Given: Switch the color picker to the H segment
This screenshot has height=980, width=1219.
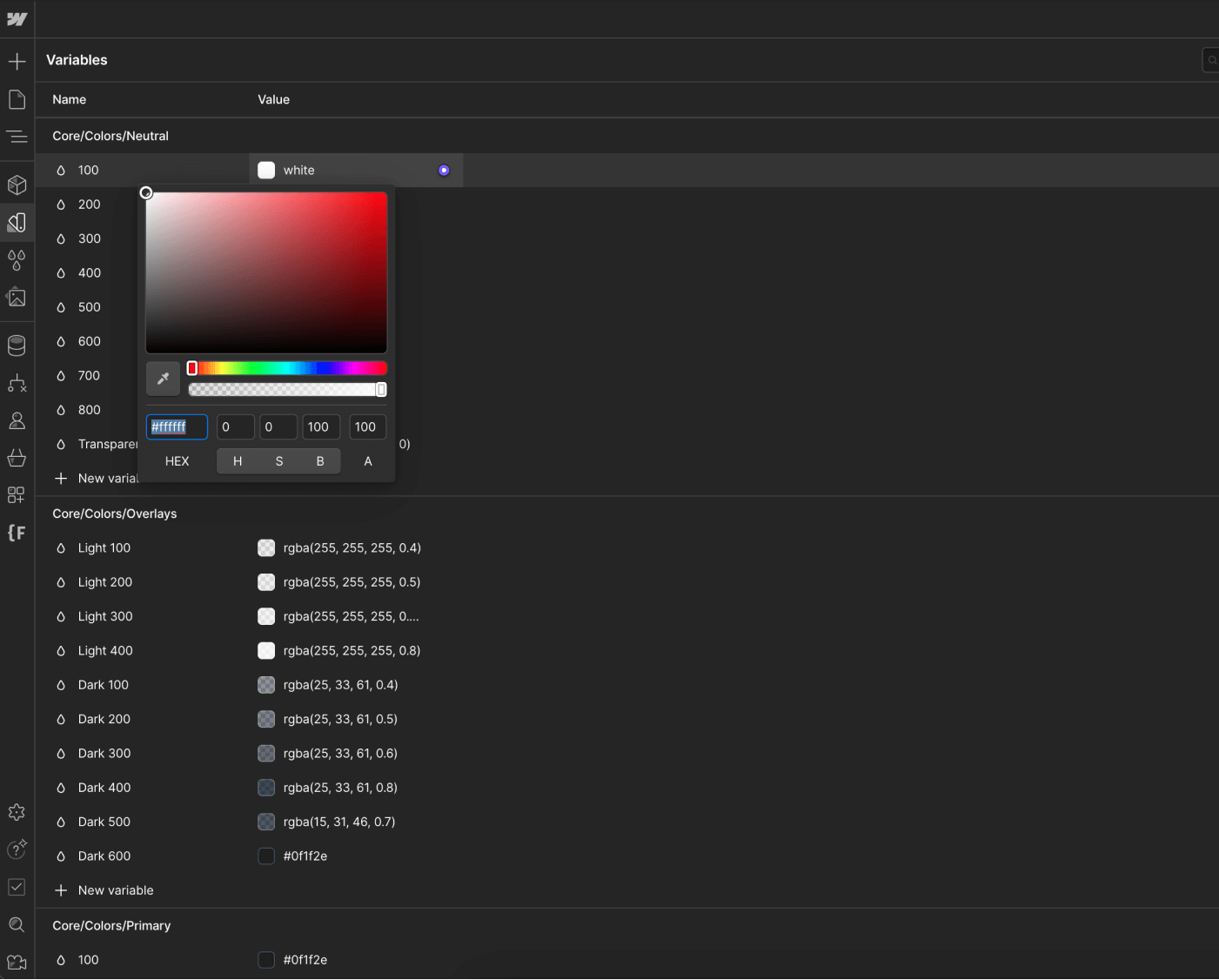Looking at the screenshot, I should click(x=238, y=460).
